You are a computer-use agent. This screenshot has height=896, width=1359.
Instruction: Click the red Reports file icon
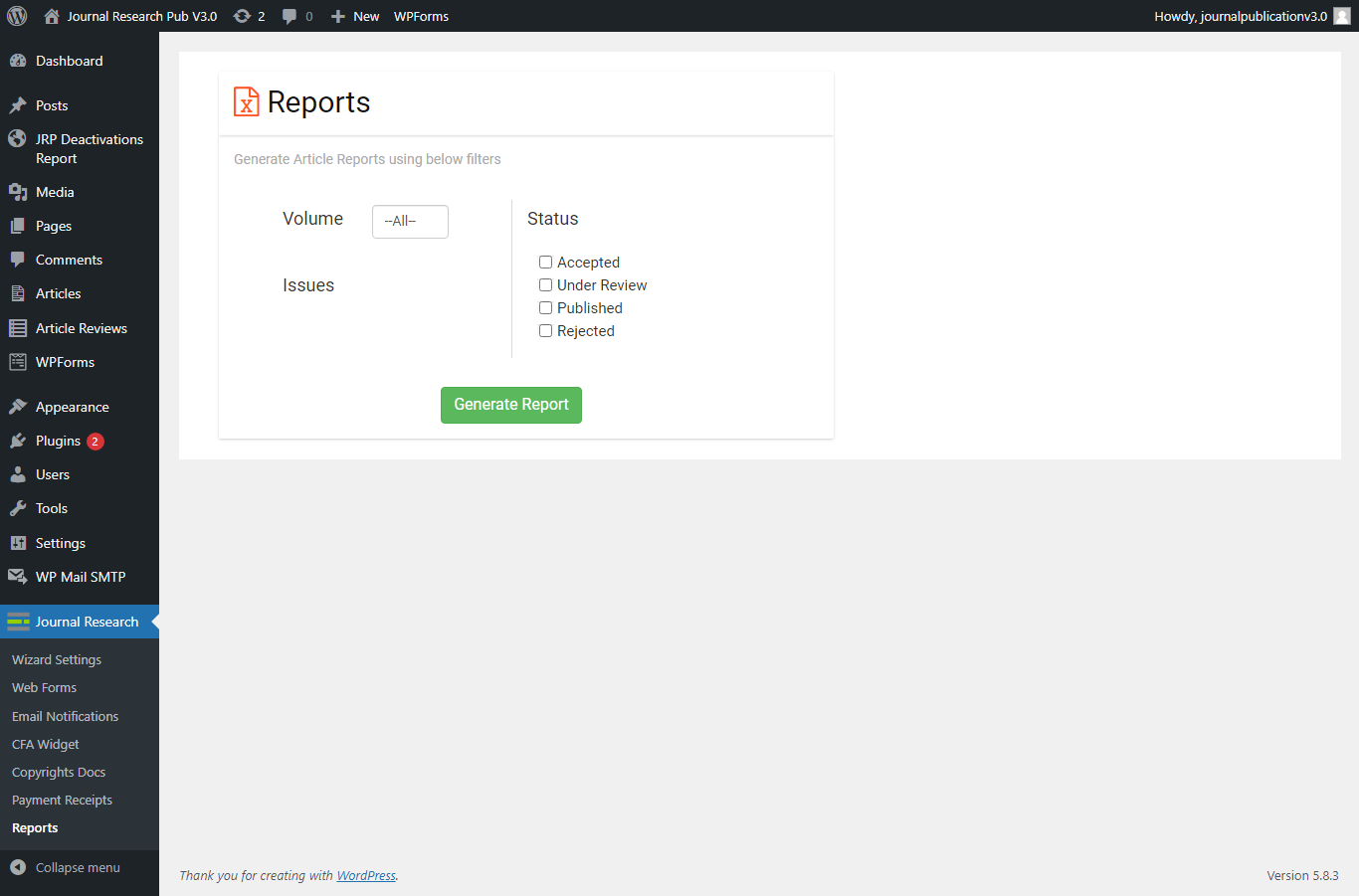[x=246, y=101]
